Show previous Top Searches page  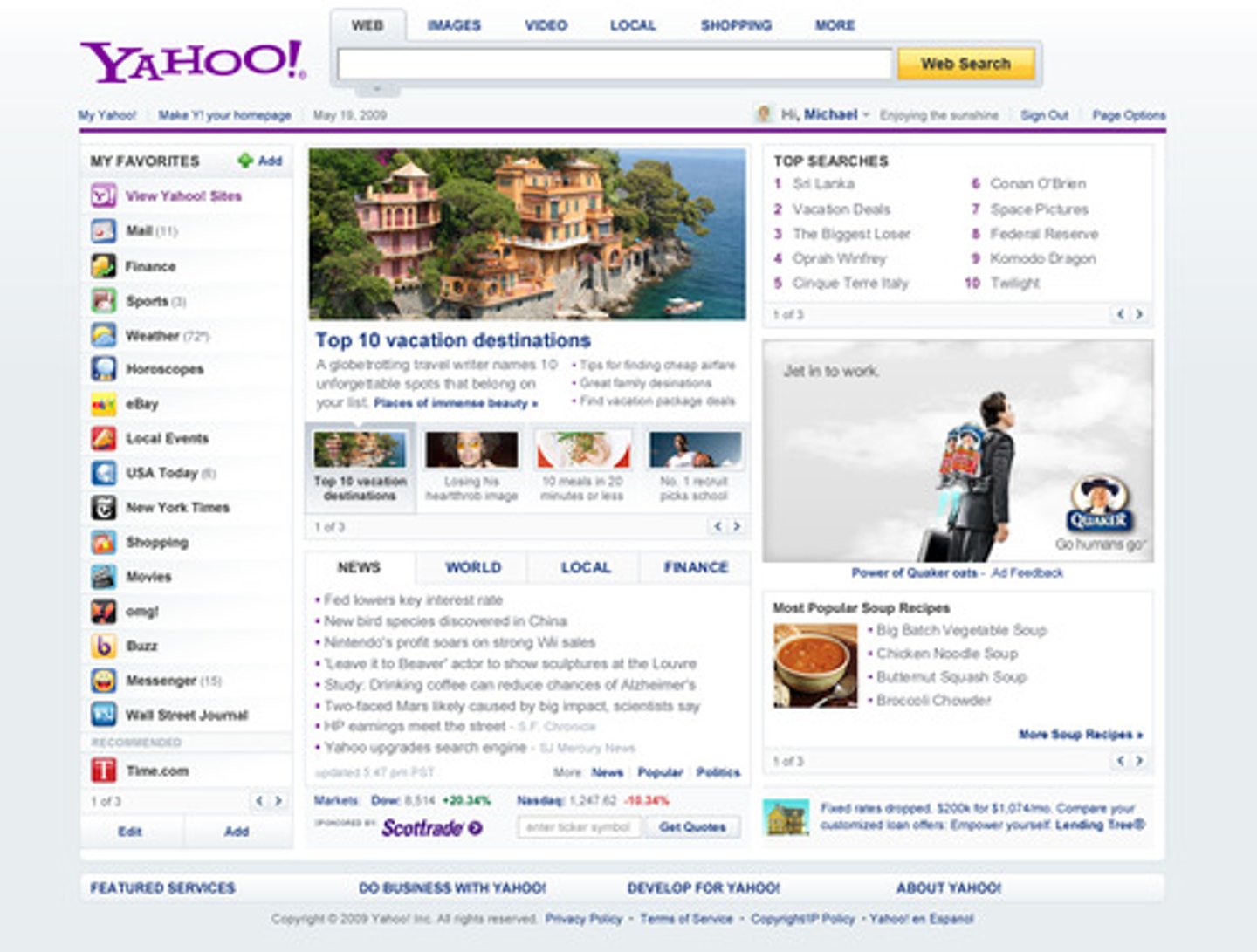coord(1121,314)
